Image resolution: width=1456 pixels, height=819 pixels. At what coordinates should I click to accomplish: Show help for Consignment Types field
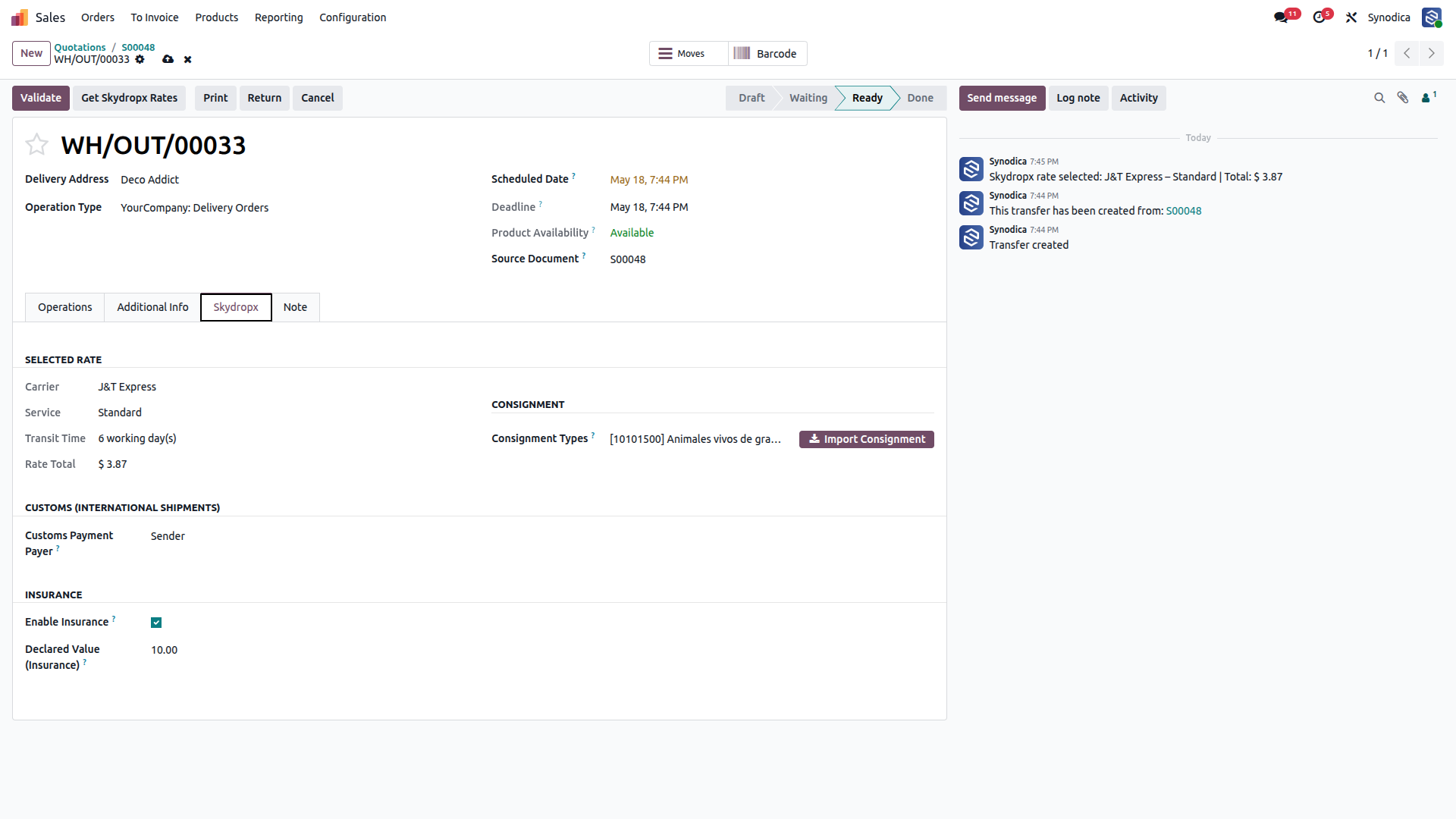[x=593, y=435]
